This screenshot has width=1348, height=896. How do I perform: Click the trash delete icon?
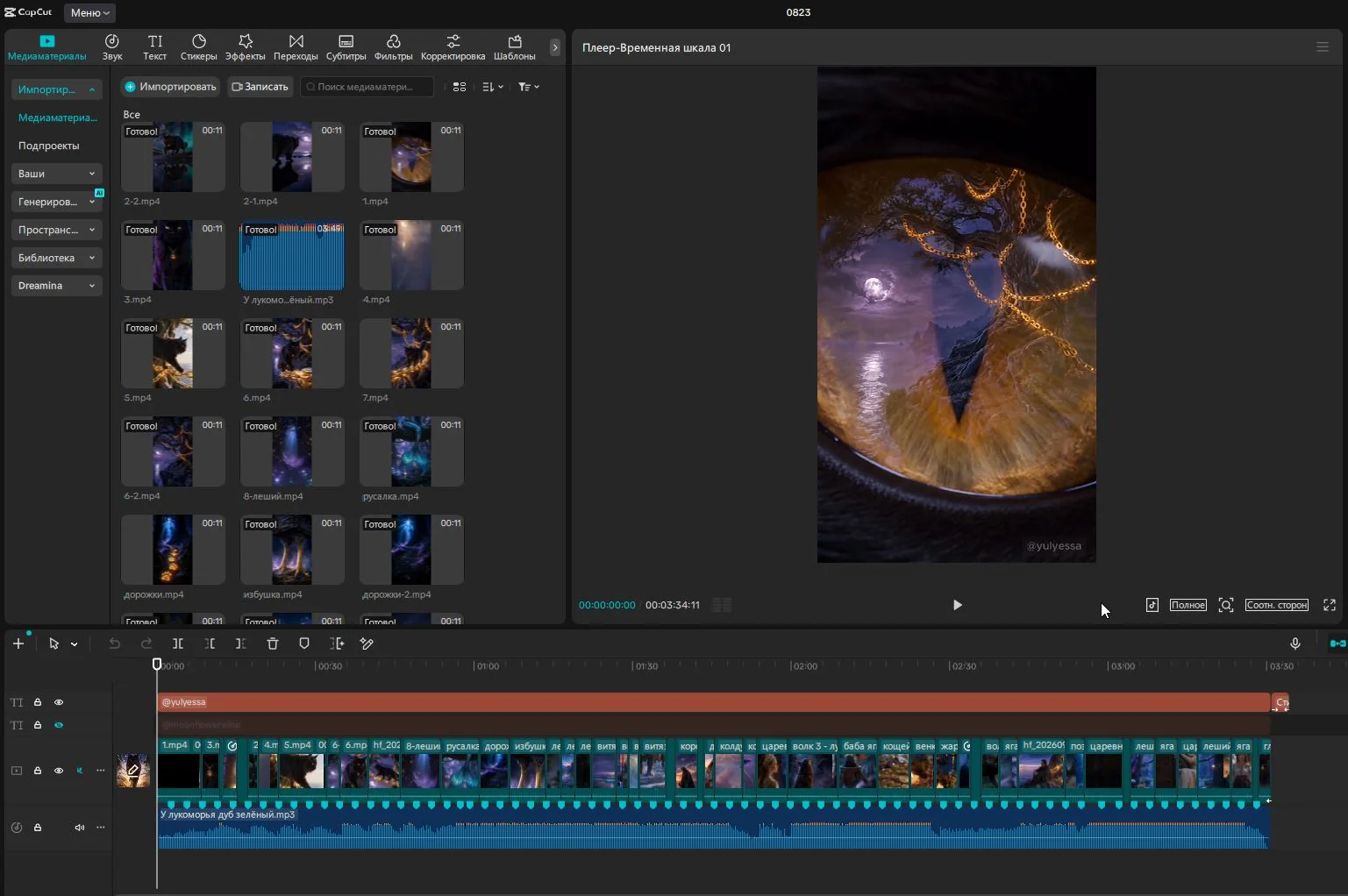tap(273, 644)
